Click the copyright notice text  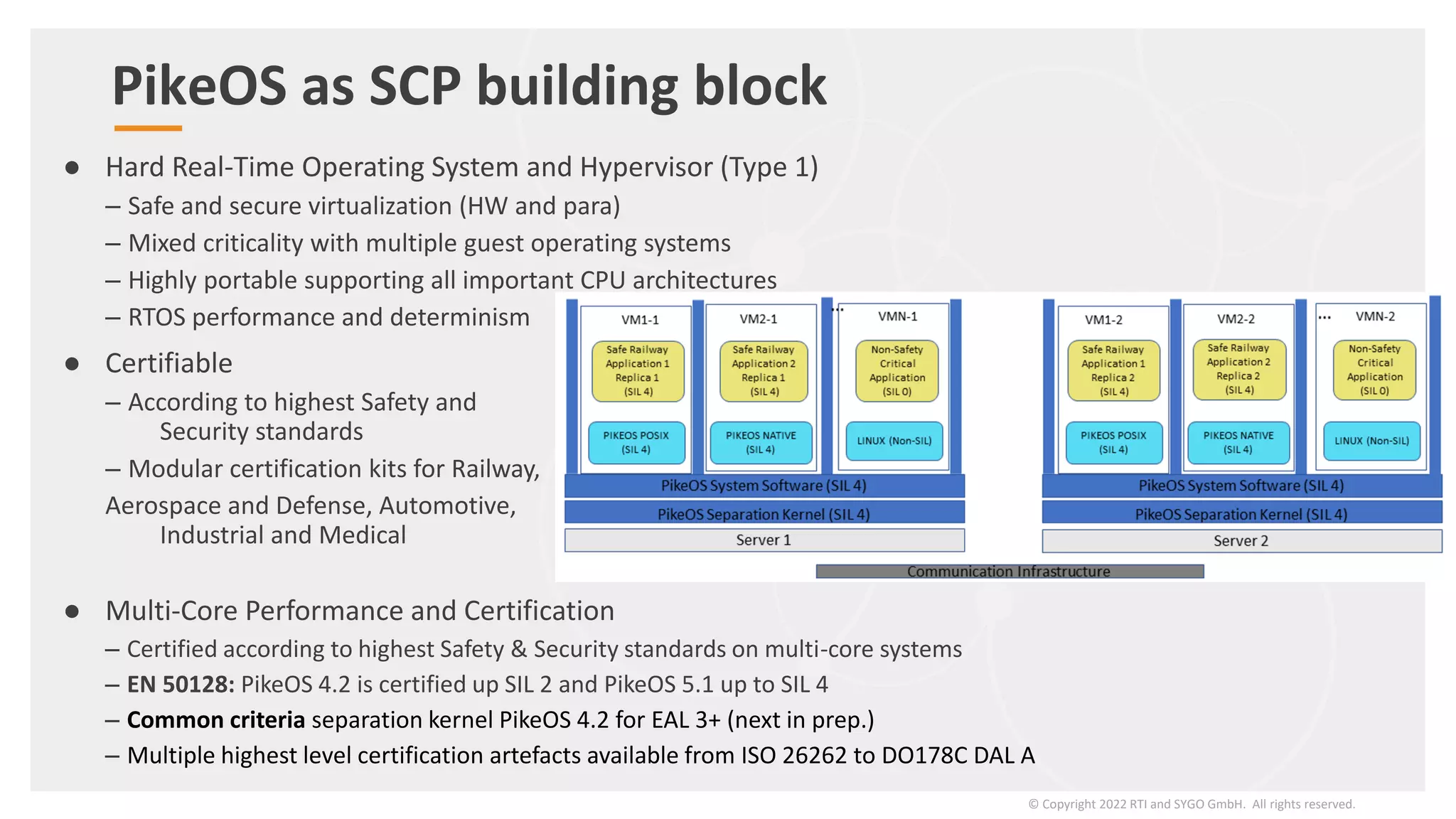tap(1192, 804)
